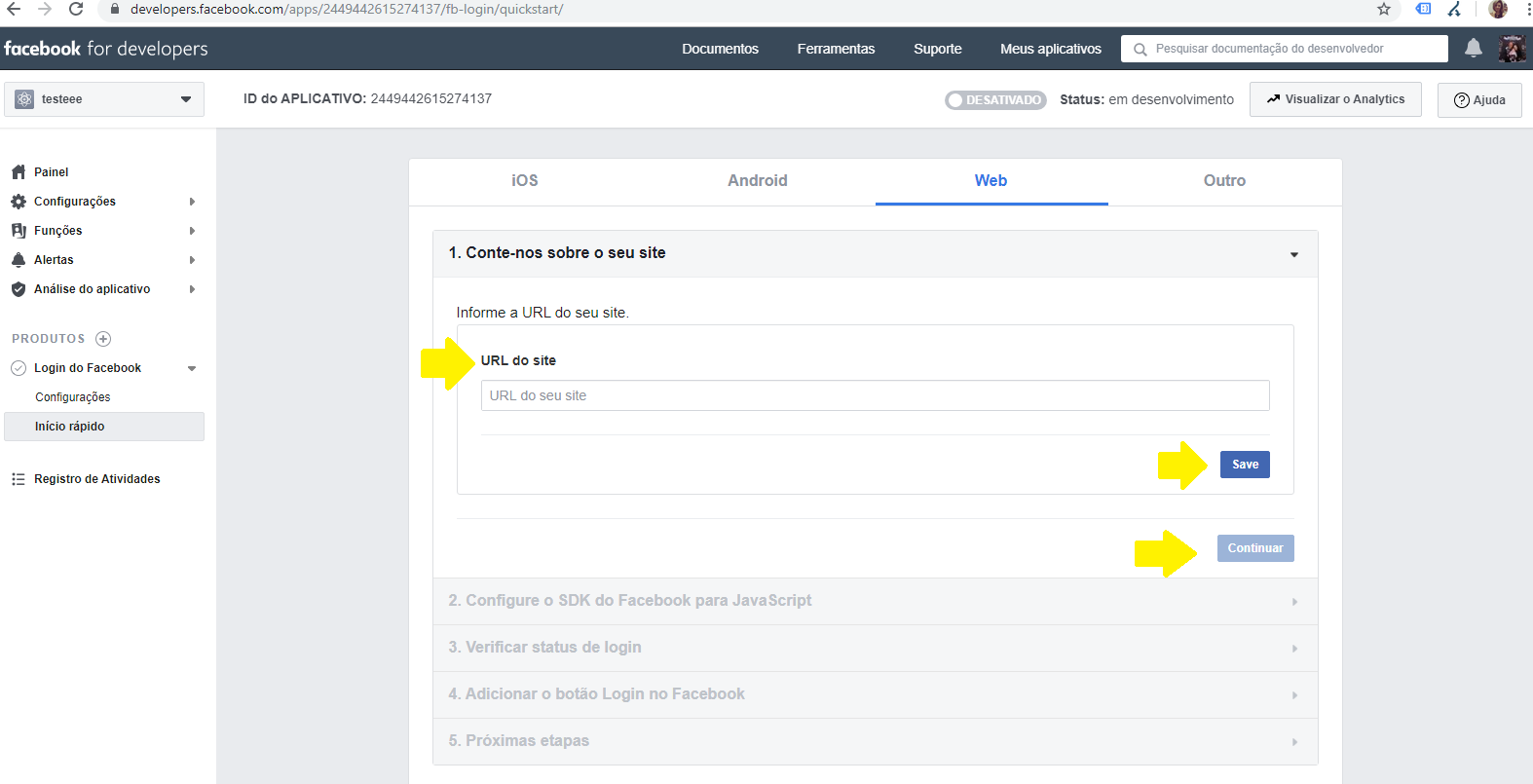Open the browser three-dot menu
The width and height of the screenshot is (1533, 784).
(1528, 9)
